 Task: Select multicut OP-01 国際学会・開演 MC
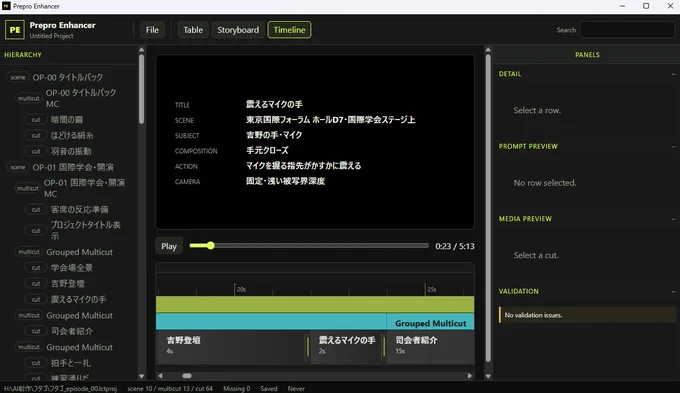point(84,188)
